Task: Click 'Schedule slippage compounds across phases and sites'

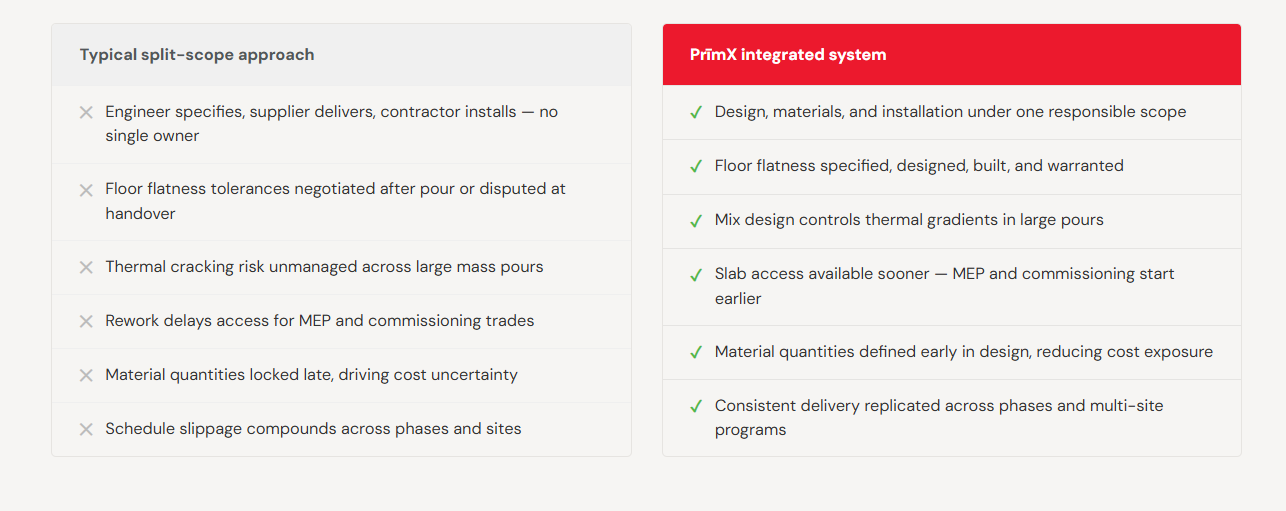Action: tap(313, 429)
